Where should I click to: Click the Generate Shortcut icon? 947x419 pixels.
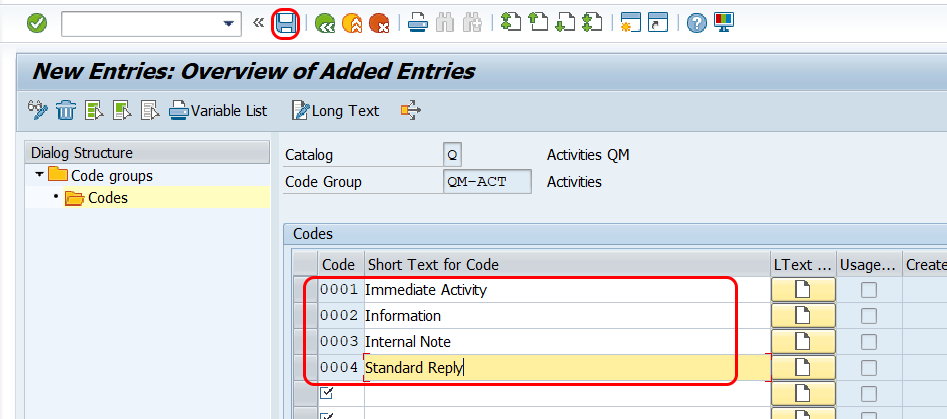[x=658, y=24]
